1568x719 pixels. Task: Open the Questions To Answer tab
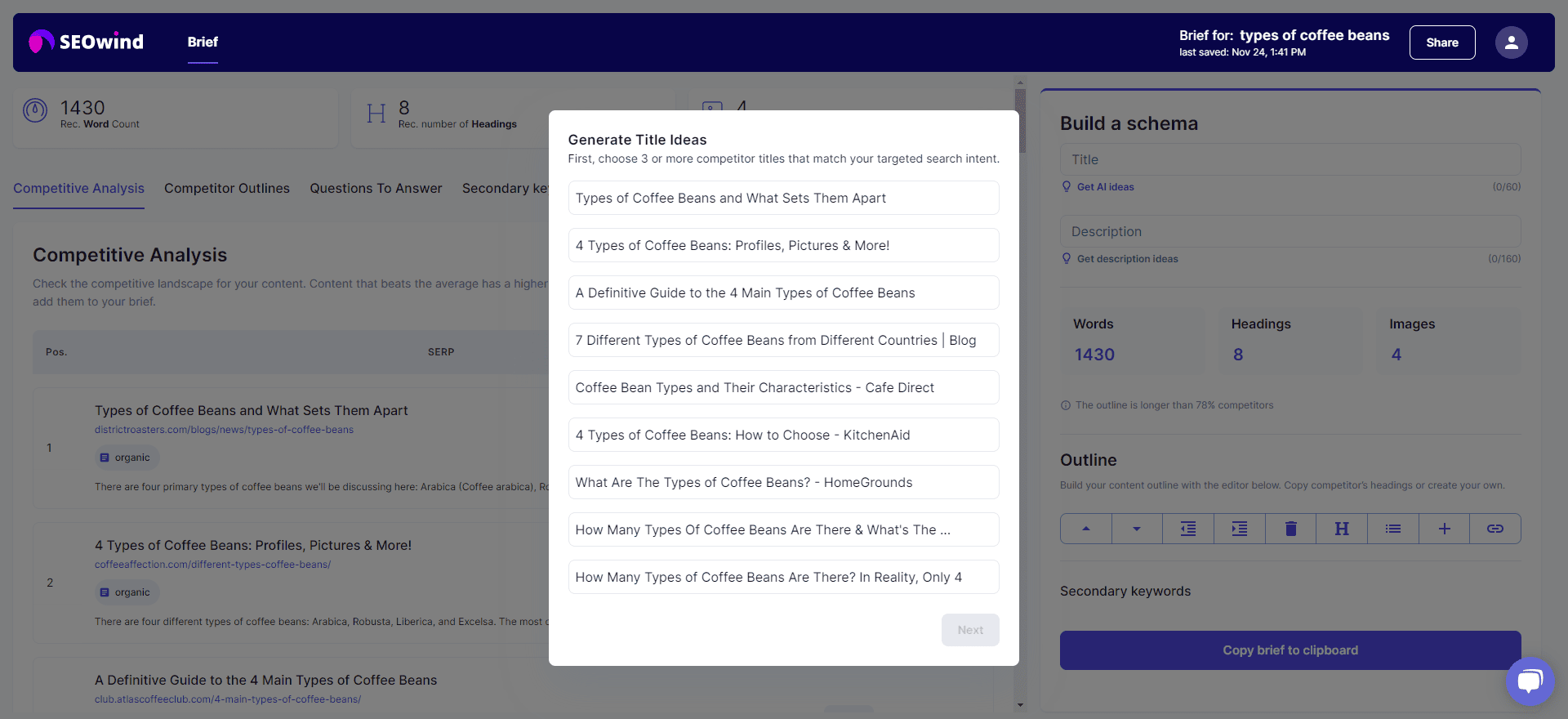pos(376,189)
